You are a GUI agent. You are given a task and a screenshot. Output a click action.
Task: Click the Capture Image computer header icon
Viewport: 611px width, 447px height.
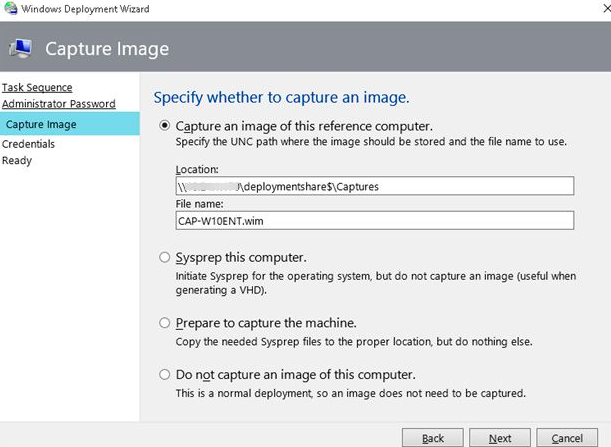pos(20,49)
